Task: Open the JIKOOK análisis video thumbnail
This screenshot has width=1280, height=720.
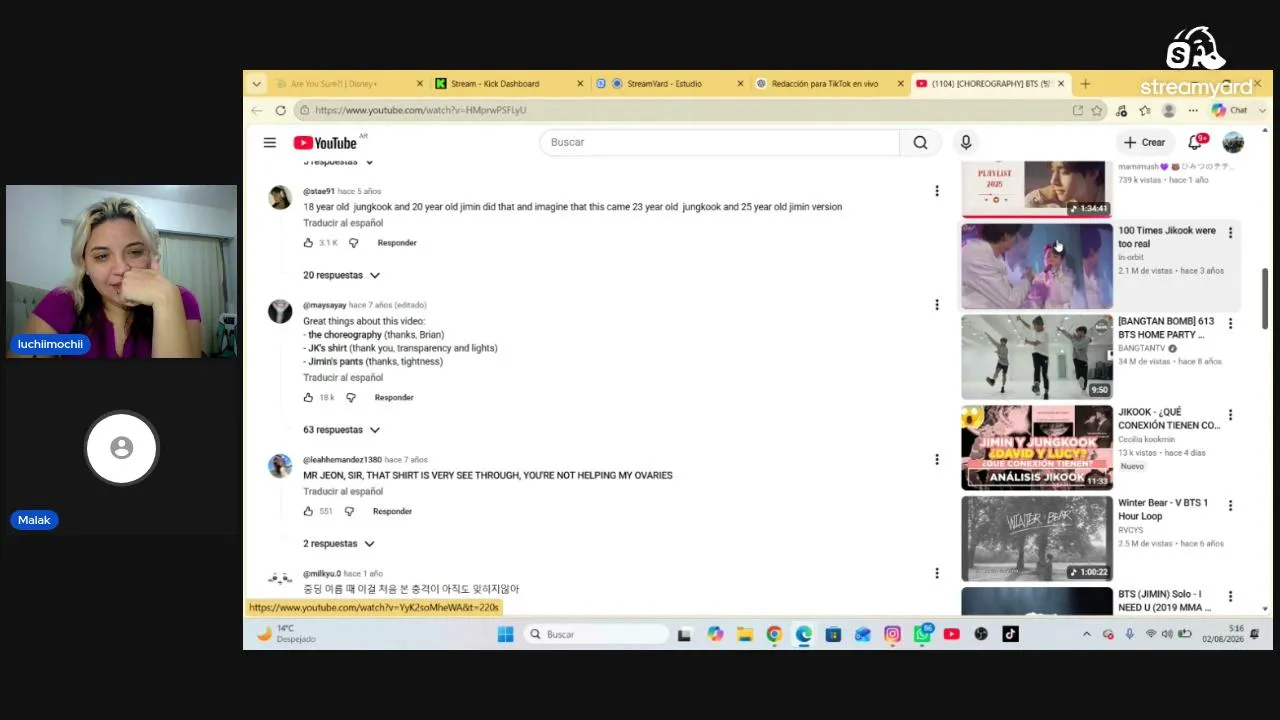Action: click(x=1037, y=448)
